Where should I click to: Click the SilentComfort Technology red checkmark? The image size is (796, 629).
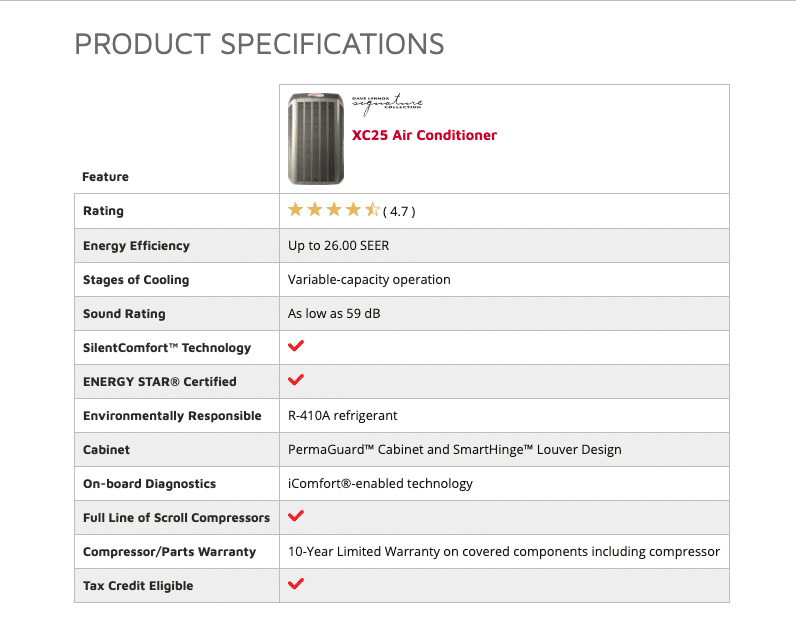pos(296,346)
